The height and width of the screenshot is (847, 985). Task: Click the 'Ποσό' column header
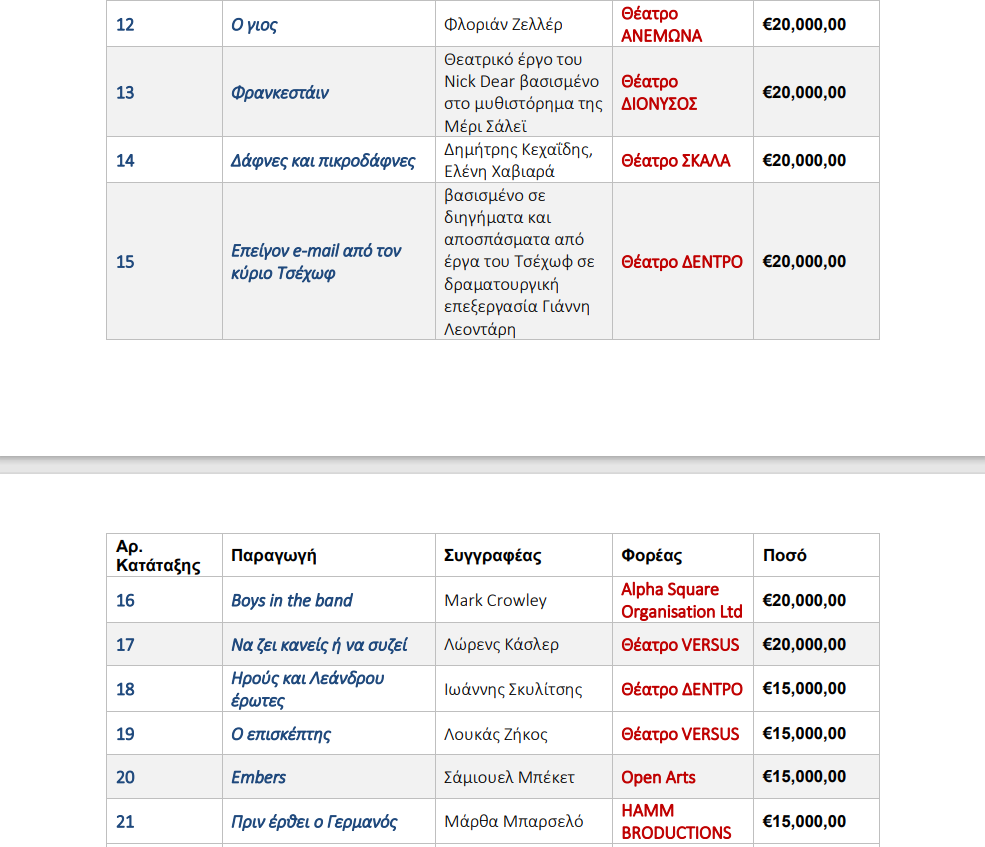click(x=785, y=555)
